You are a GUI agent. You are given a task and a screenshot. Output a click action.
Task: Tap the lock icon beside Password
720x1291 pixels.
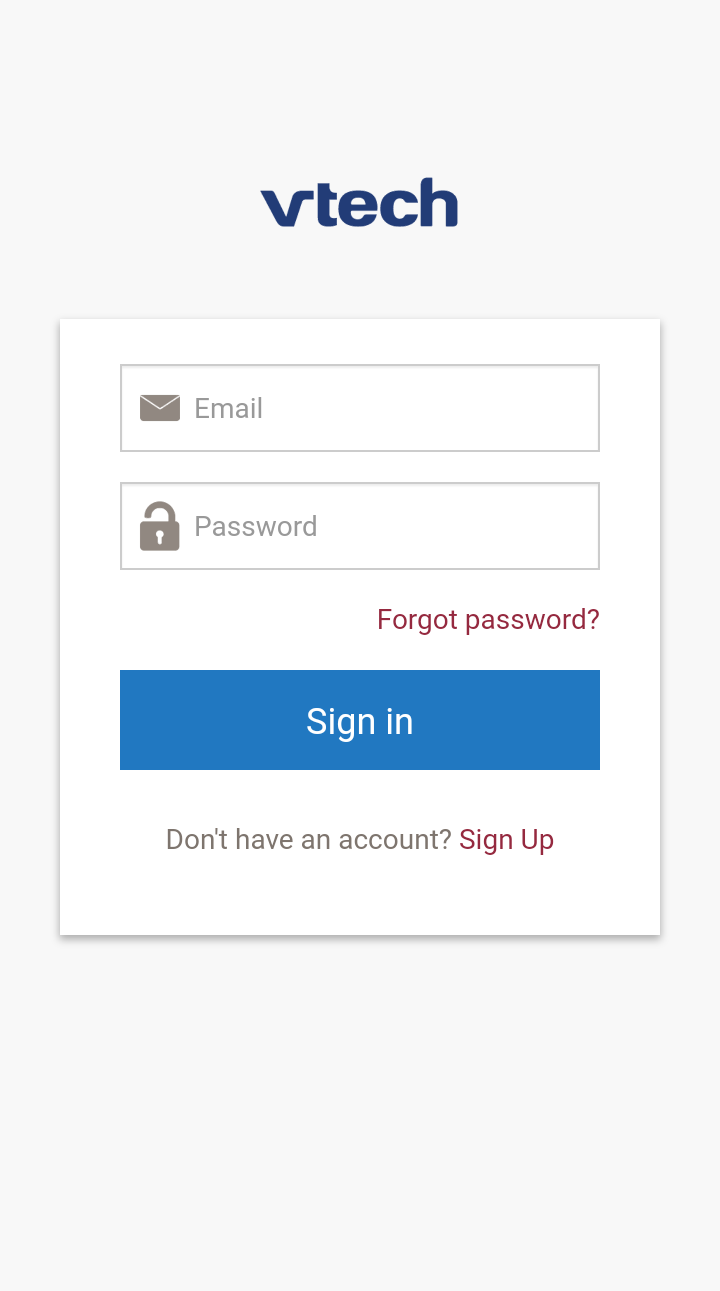(x=160, y=526)
